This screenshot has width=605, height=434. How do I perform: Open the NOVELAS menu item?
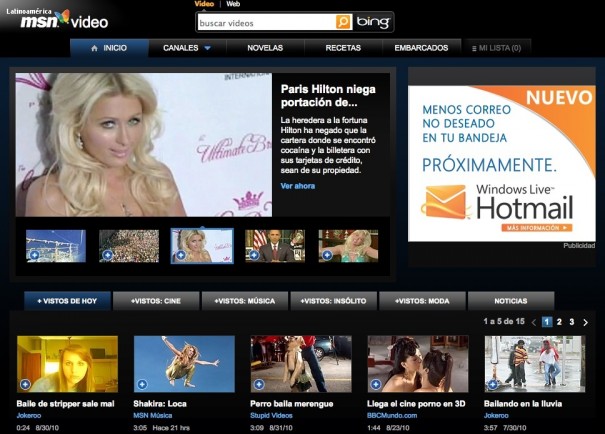pos(265,48)
